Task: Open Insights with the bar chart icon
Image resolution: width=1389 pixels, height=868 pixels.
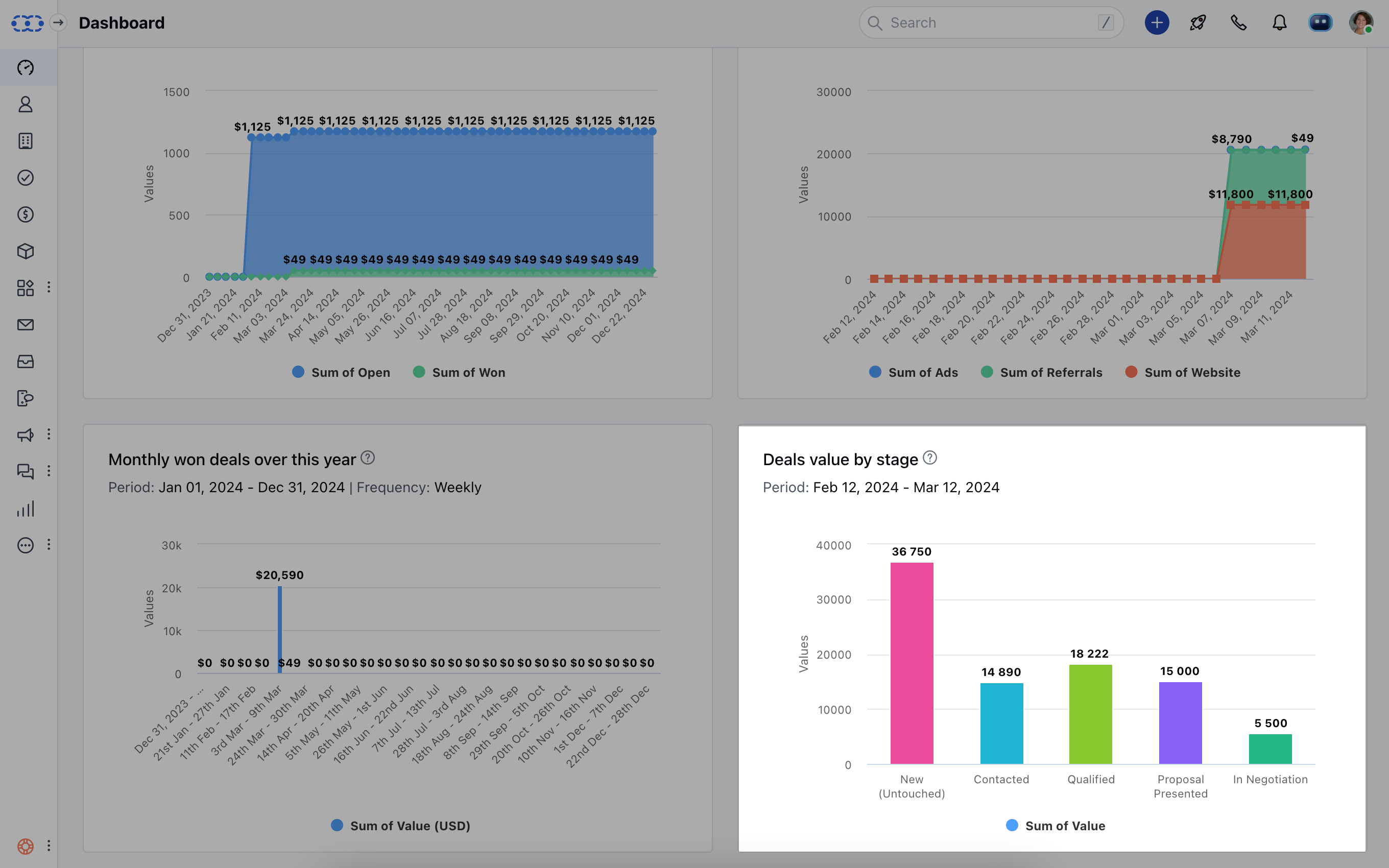Action: tap(25, 508)
